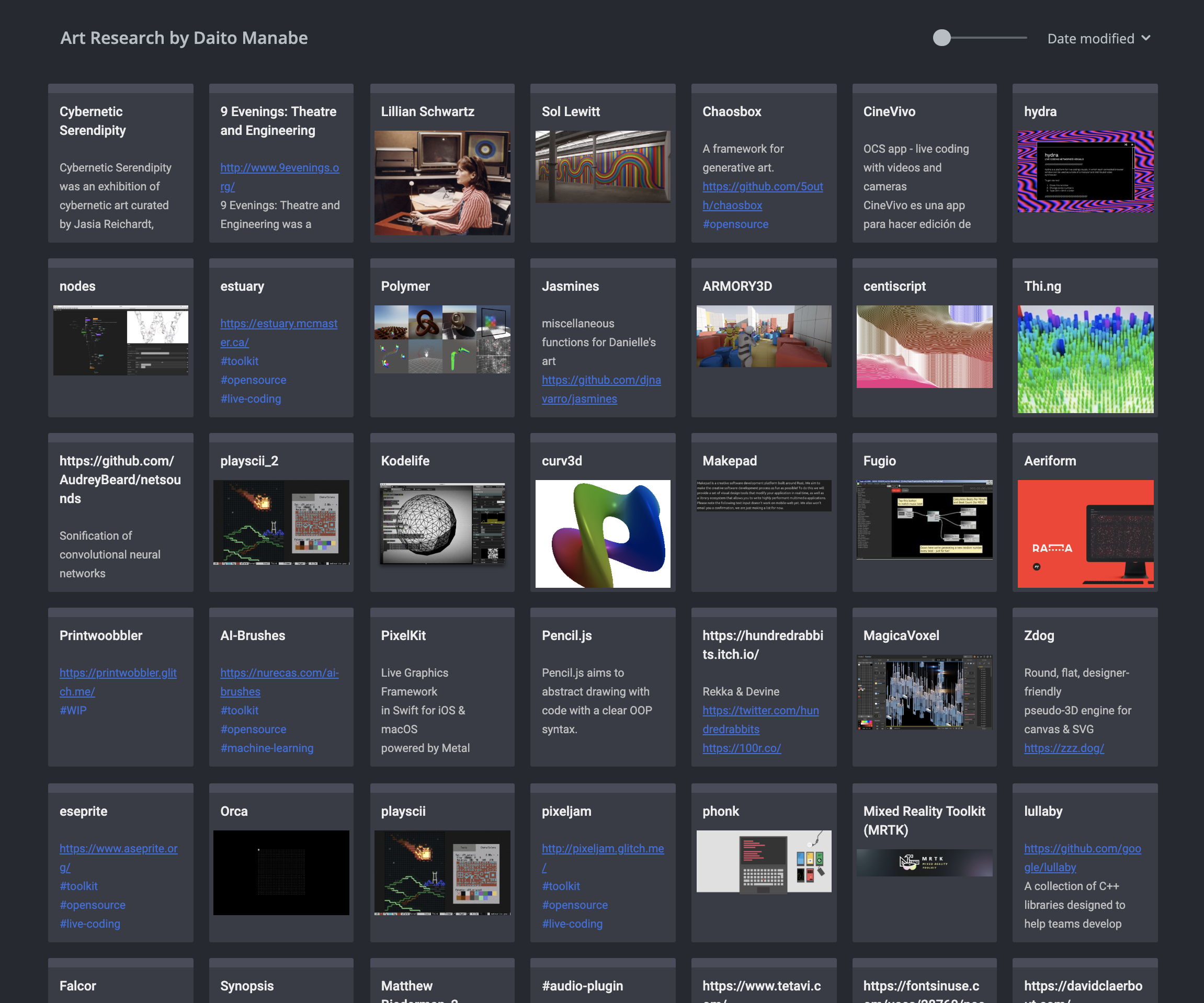Click #live-coding tag in estuary card
The height and width of the screenshot is (1003, 1204).
pos(251,399)
